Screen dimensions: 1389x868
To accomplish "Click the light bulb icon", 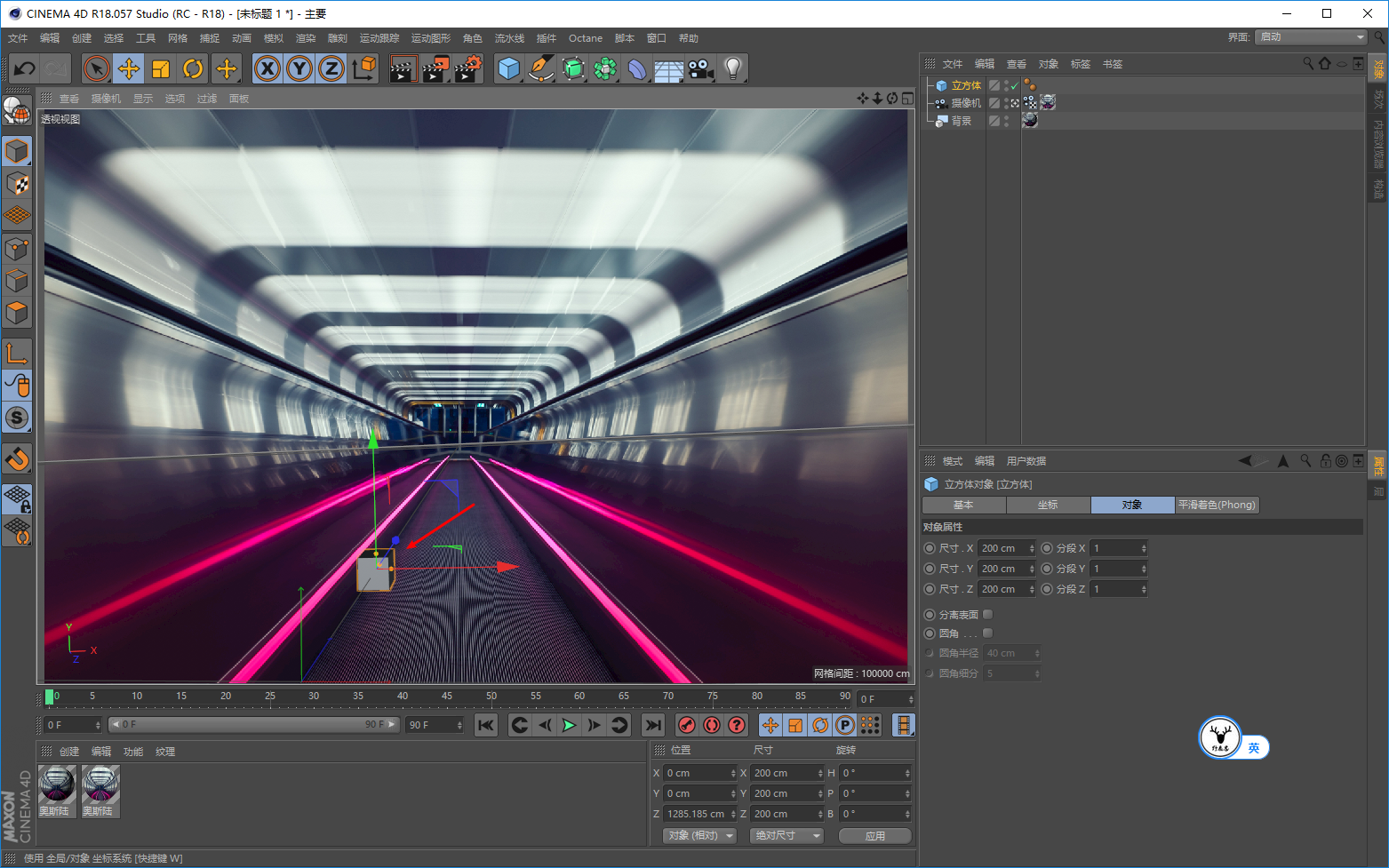I will [732, 68].
